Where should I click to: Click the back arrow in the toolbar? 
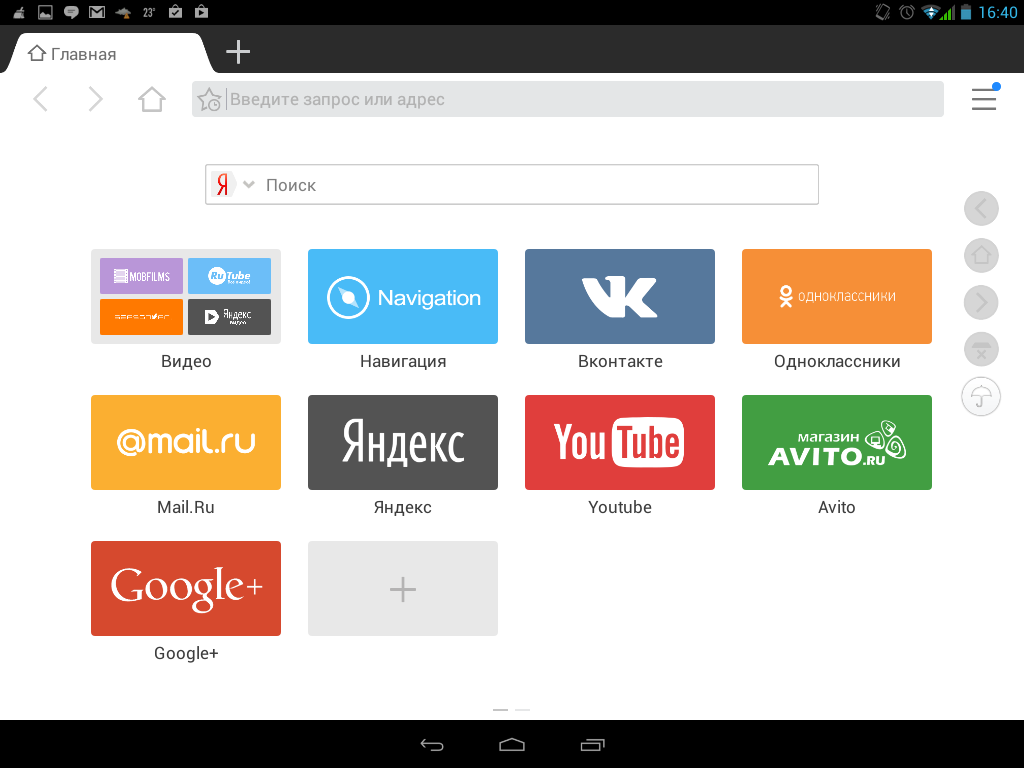tap(41, 99)
